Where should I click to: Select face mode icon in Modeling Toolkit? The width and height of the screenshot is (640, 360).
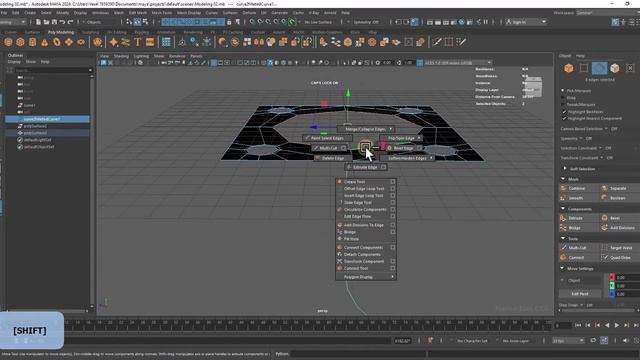615,68
